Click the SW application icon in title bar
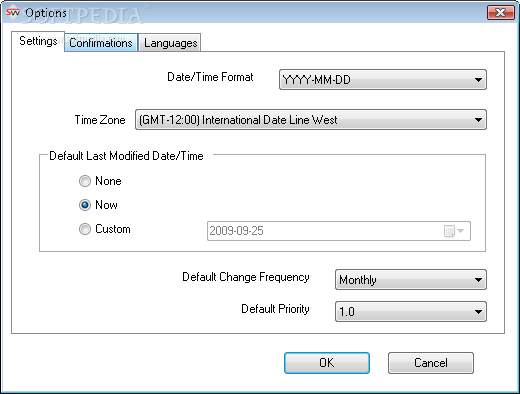520x394 pixels. coord(13,13)
